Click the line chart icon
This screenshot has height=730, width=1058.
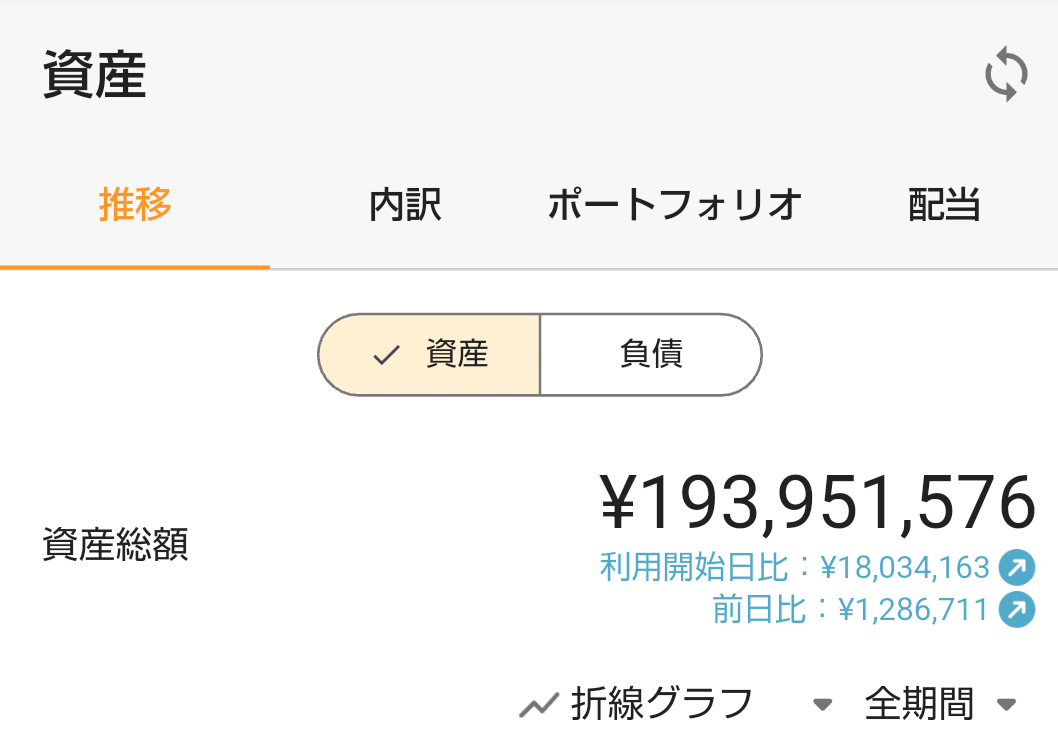538,706
